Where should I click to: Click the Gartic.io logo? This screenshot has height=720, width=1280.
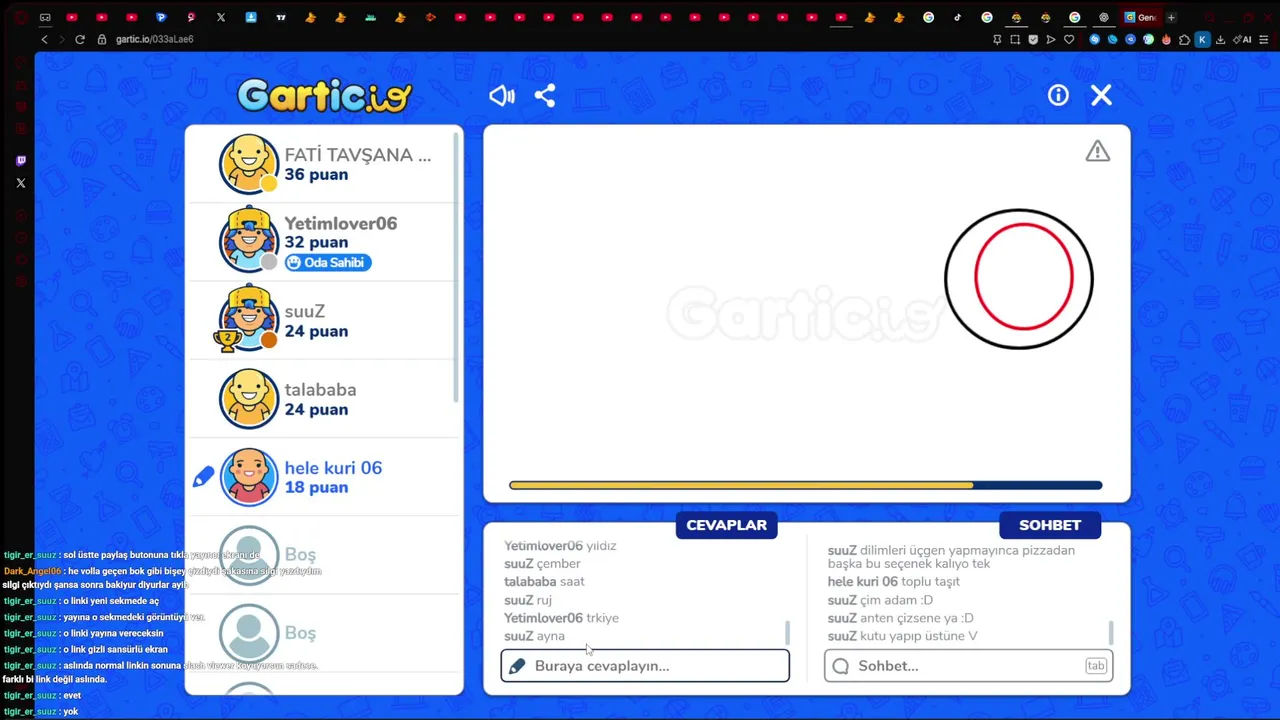325,95
